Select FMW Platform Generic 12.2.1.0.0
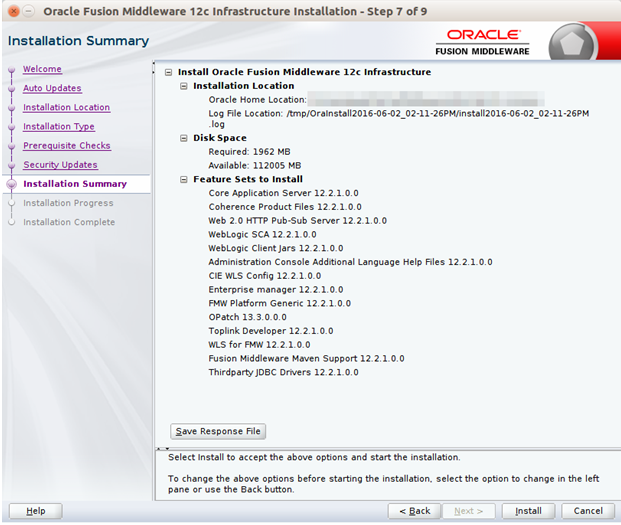 (280, 303)
